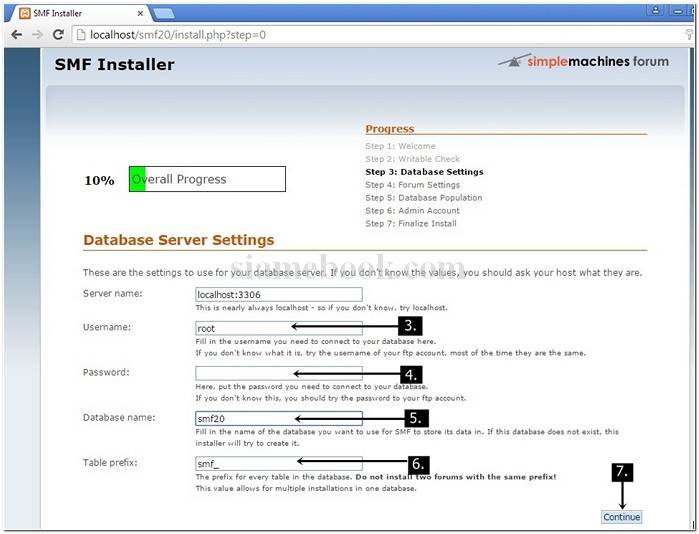
Task: Click the Table prefix field with smf_
Action: pyautogui.click(x=279, y=463)
